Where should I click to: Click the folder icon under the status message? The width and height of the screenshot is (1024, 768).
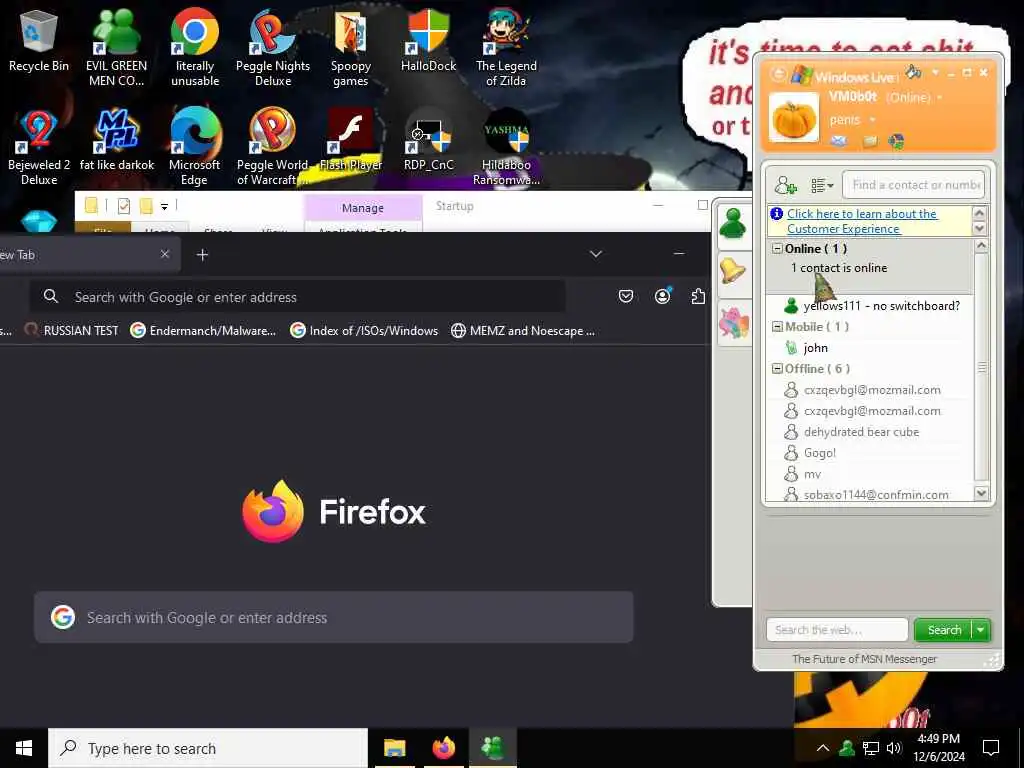pyautogui.click(x=871, y=140)
